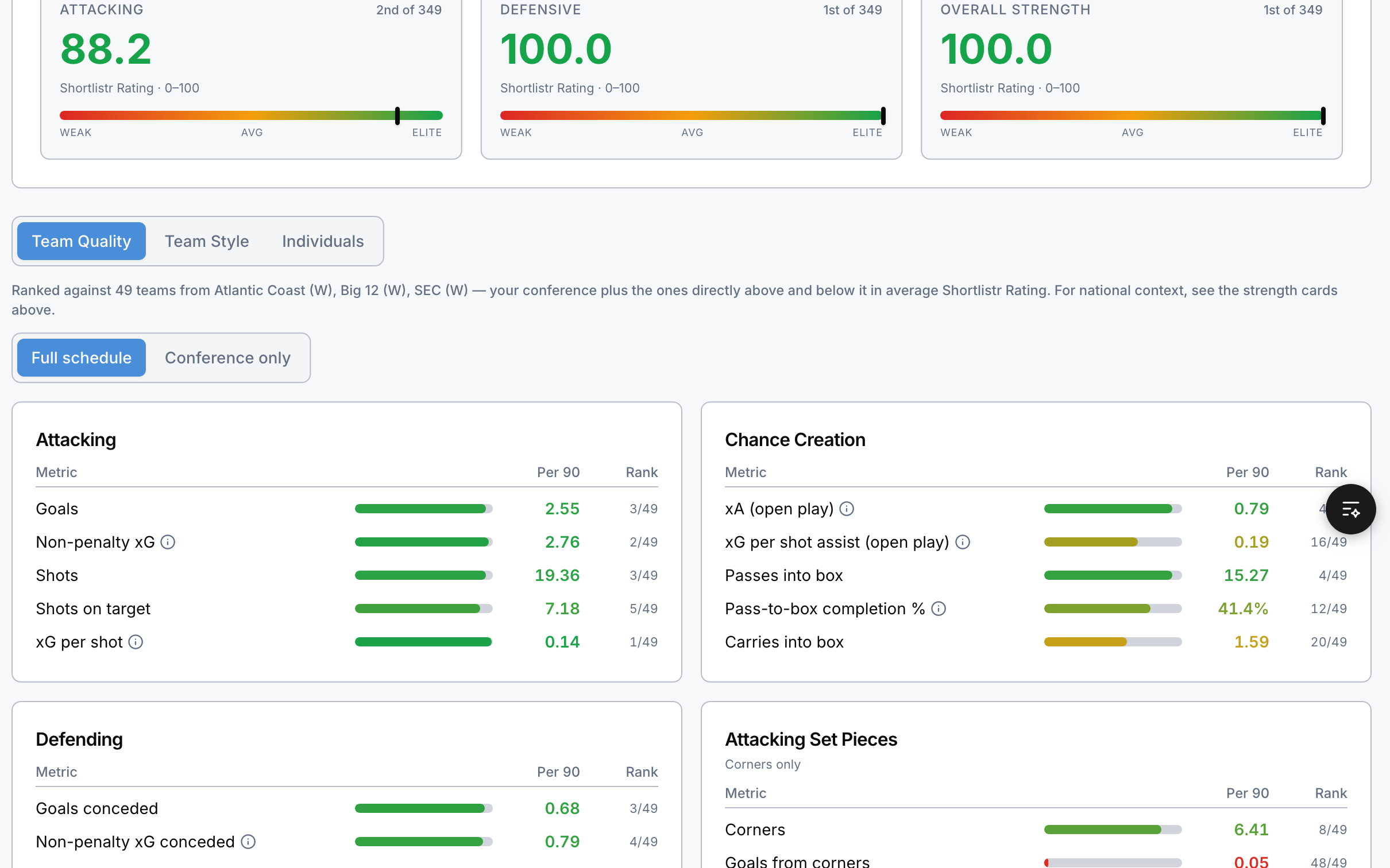
Task: Click the Shots on target row
Action: click(x=347, y=609)
